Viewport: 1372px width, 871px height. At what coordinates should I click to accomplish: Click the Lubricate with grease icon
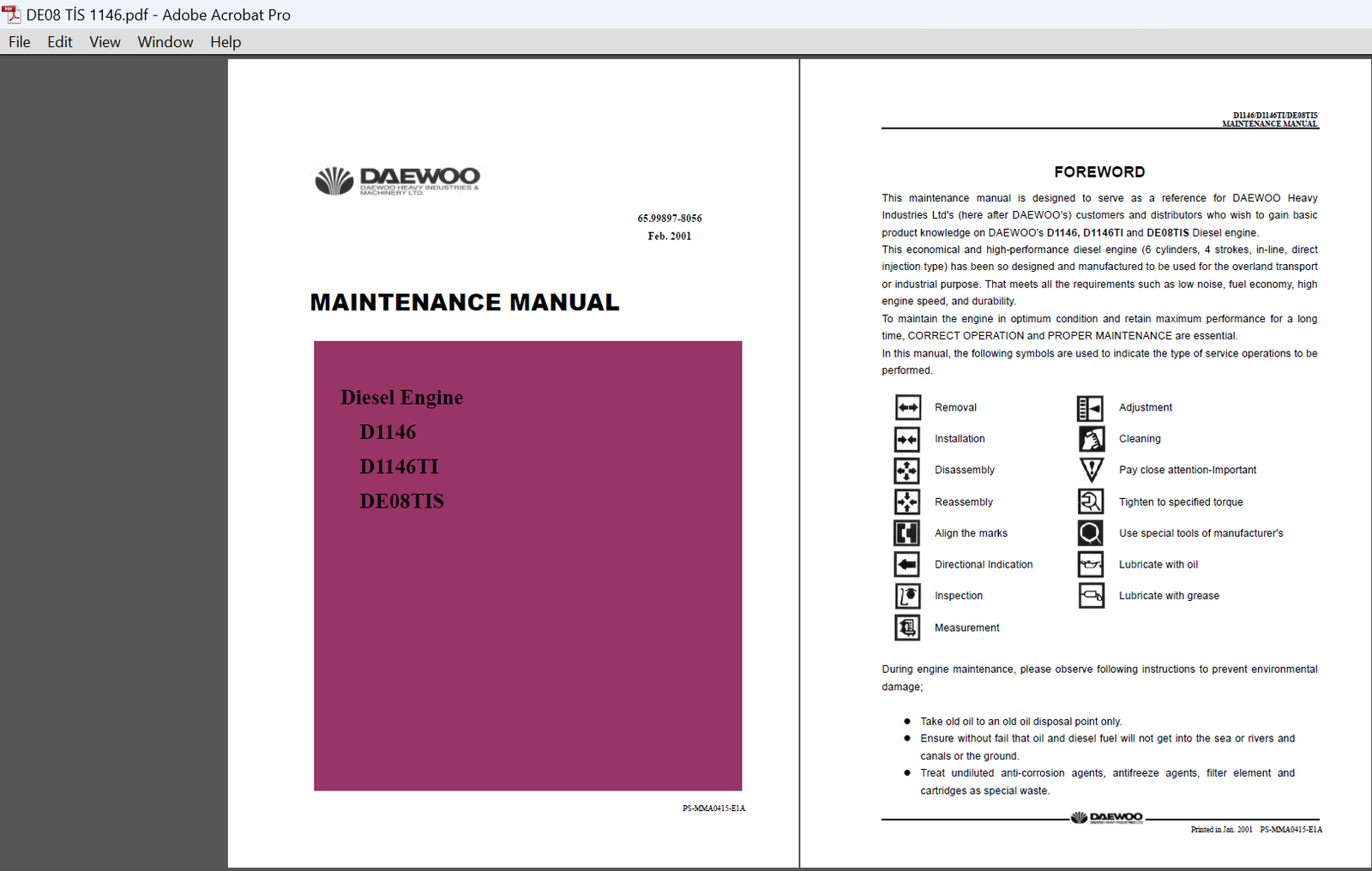[1091, 596]
